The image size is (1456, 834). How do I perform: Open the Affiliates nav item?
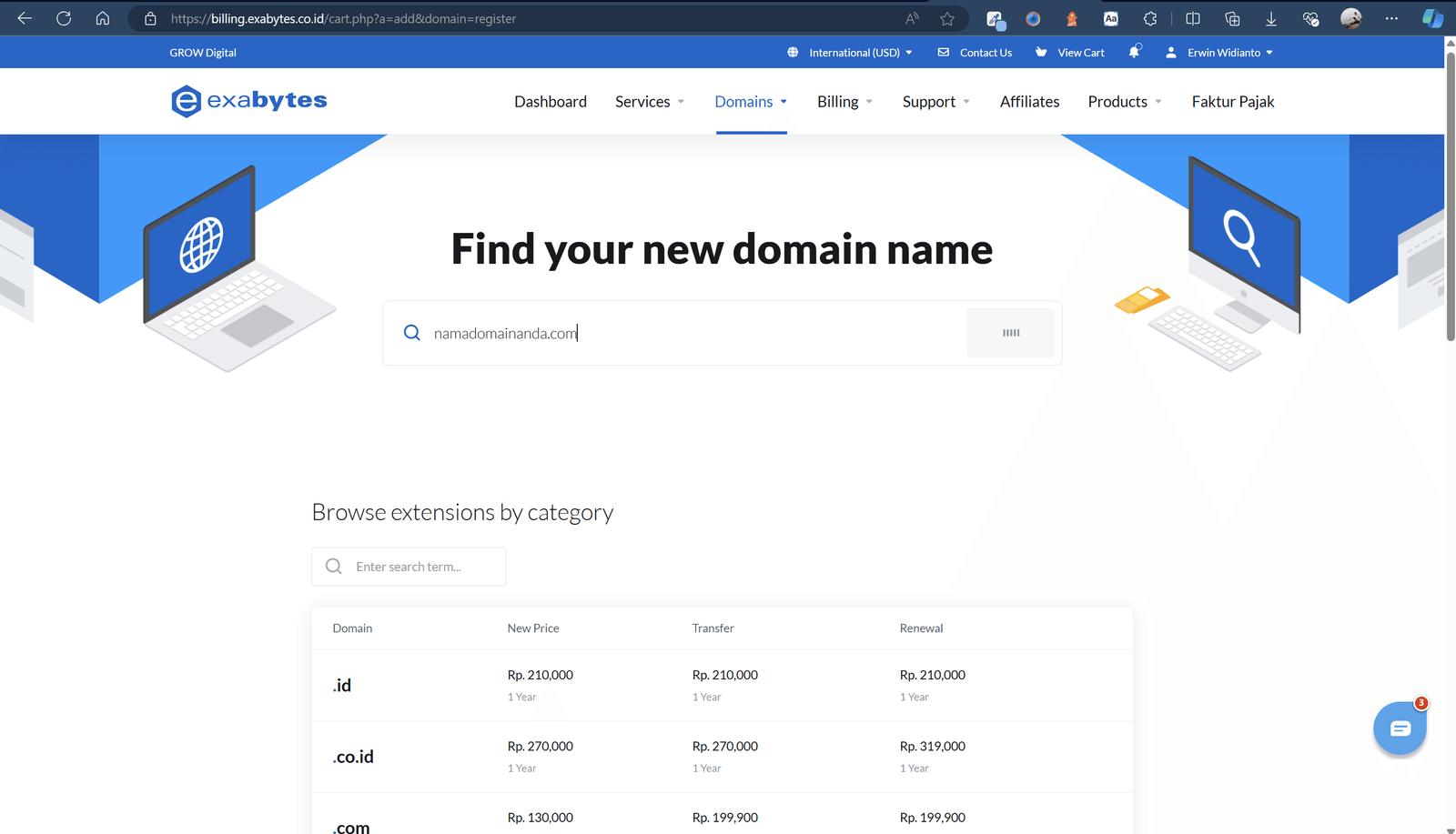(1029, 102)
